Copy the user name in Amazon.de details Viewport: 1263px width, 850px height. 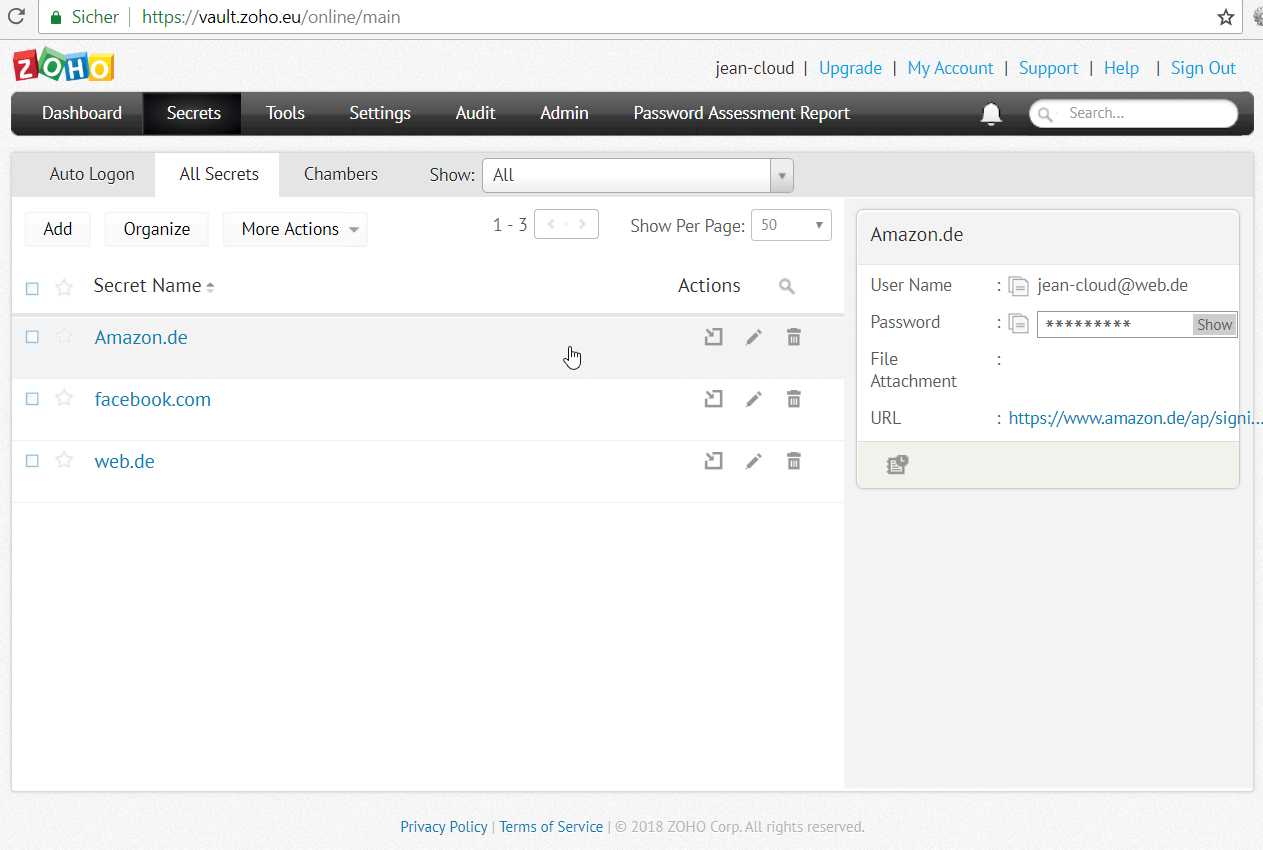pos(1018,286)
